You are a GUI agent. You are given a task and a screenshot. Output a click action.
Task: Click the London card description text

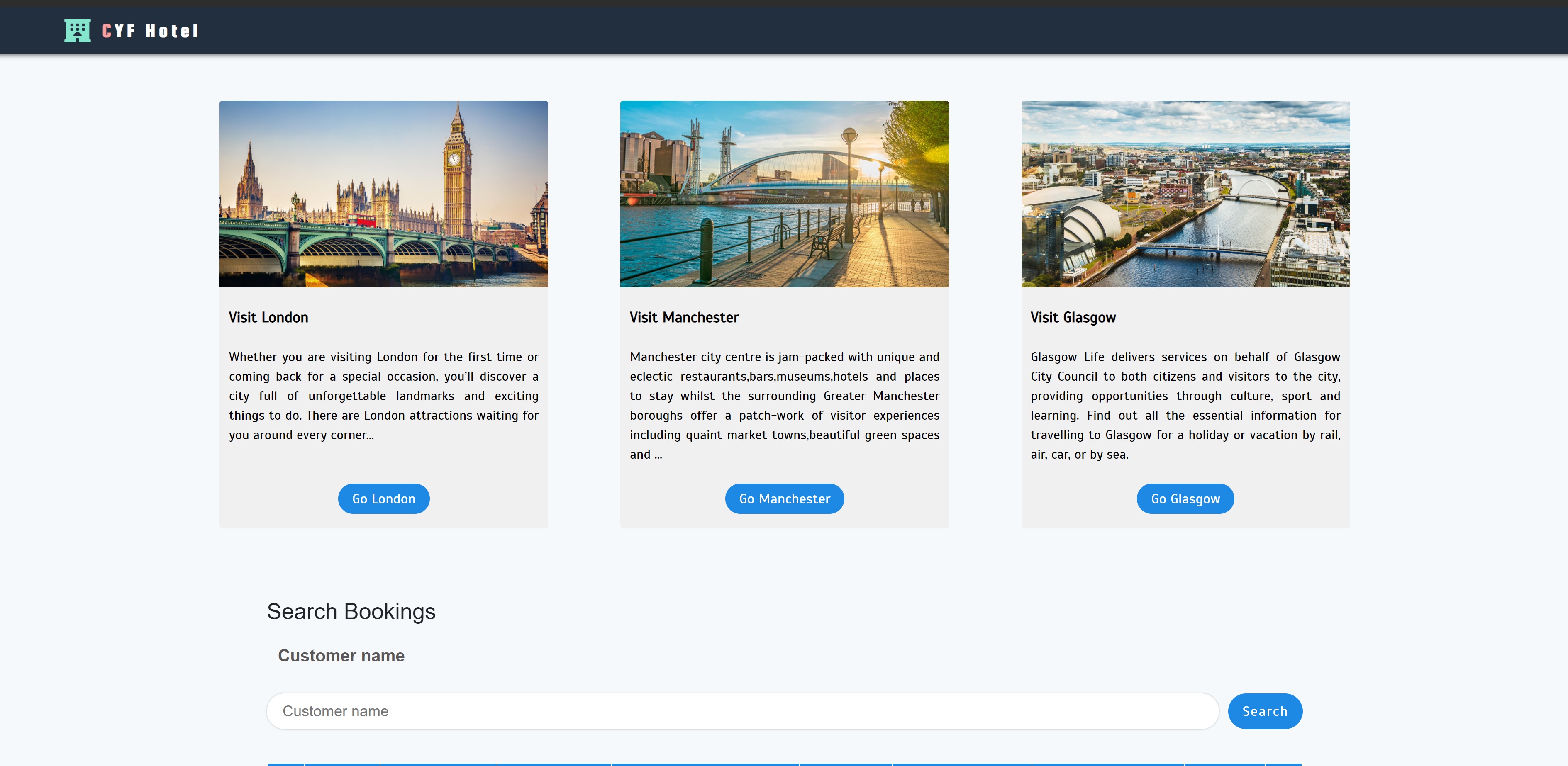[x=383, y=396]
